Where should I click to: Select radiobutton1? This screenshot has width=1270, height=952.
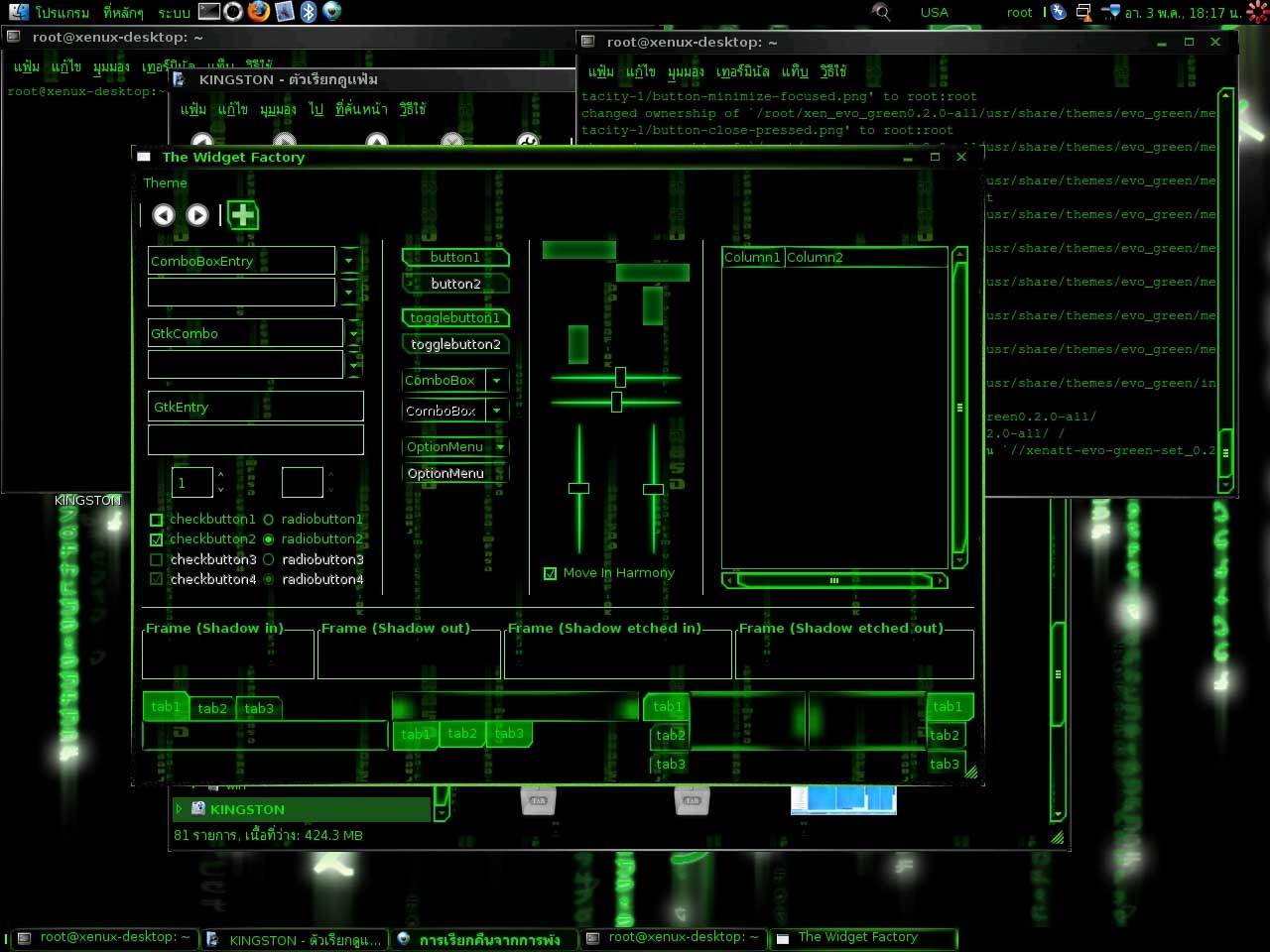click(268, 520)
